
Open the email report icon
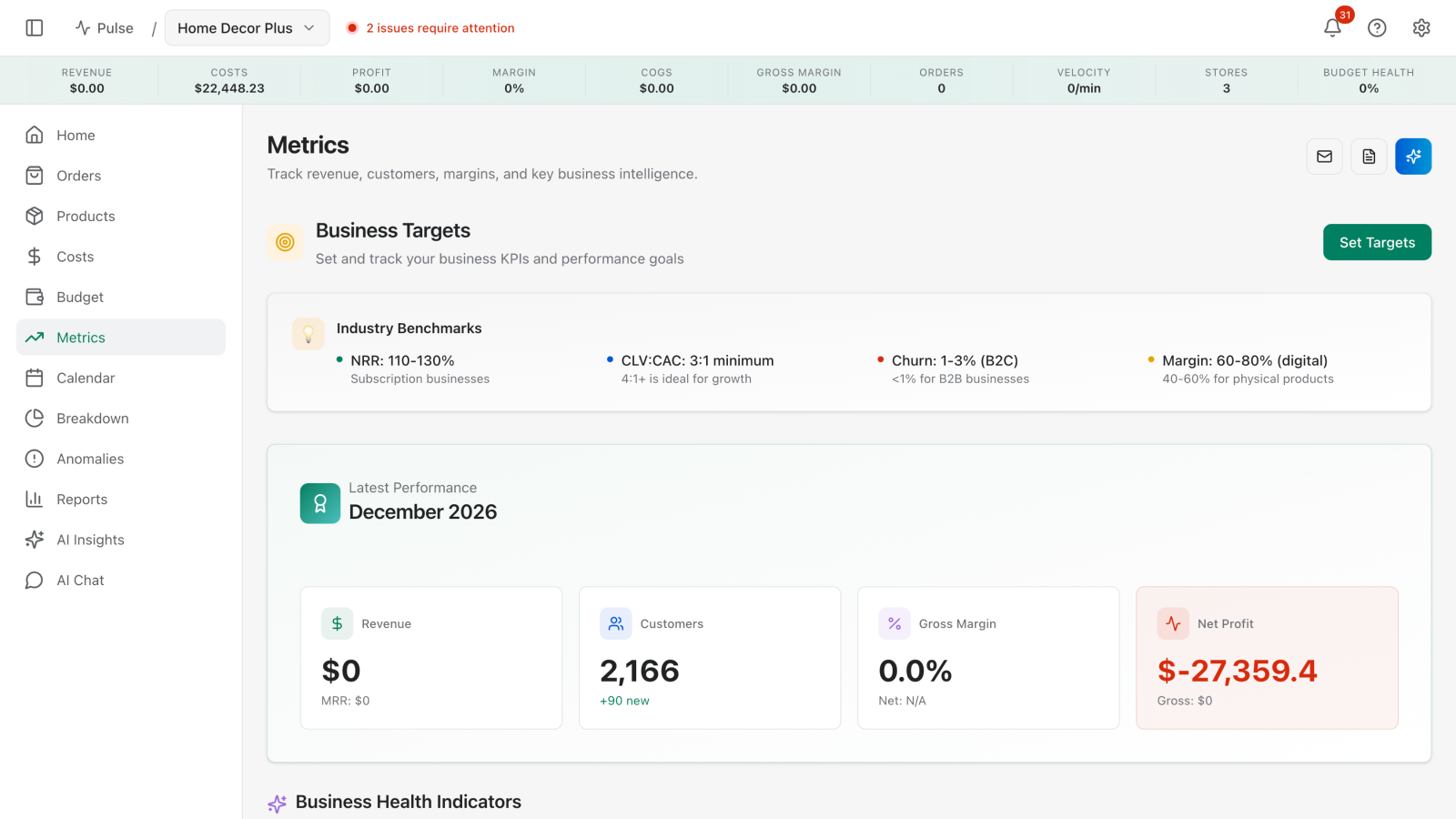[1324, 156]
